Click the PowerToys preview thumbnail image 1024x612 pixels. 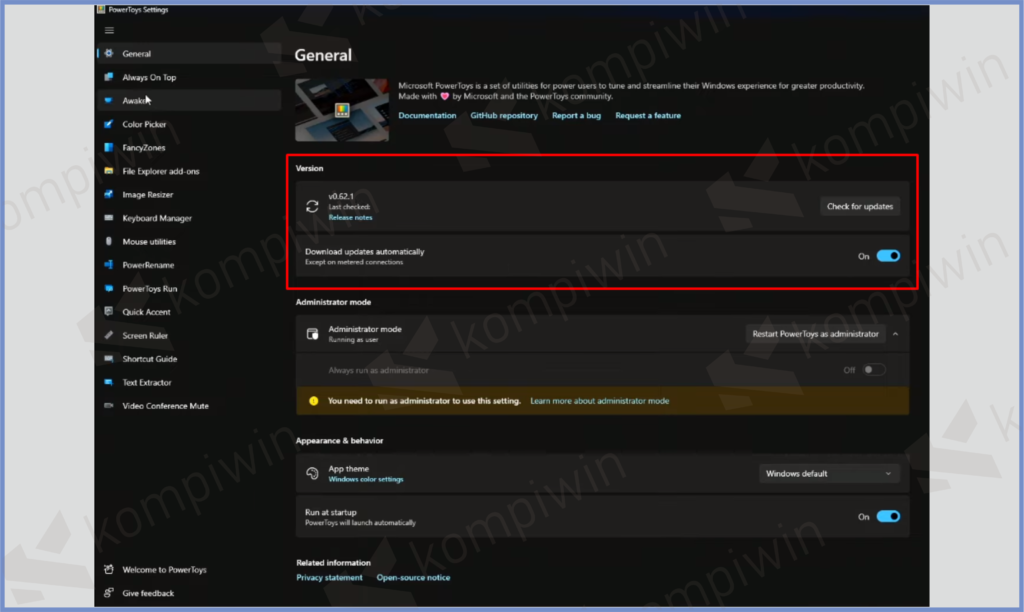pyautogui.click(x=342, y=110)
